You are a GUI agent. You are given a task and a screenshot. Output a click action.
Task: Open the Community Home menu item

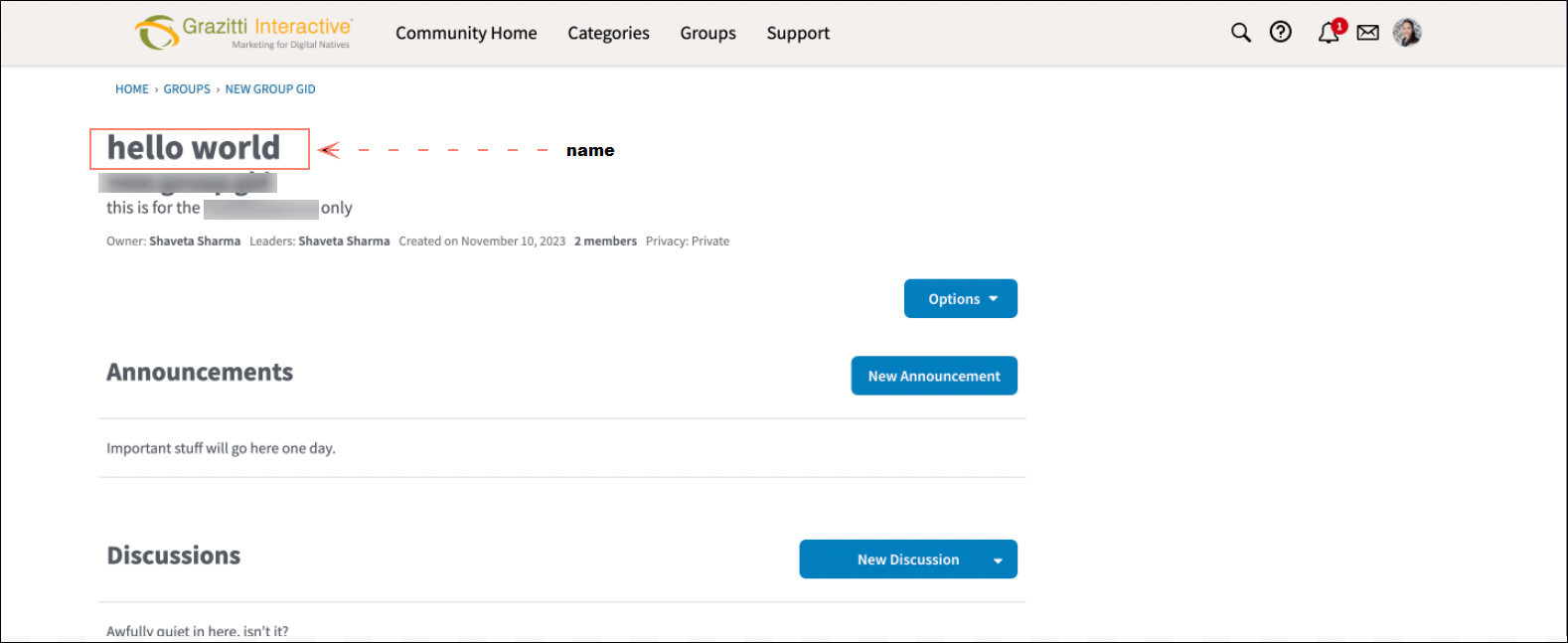[466, 33]
